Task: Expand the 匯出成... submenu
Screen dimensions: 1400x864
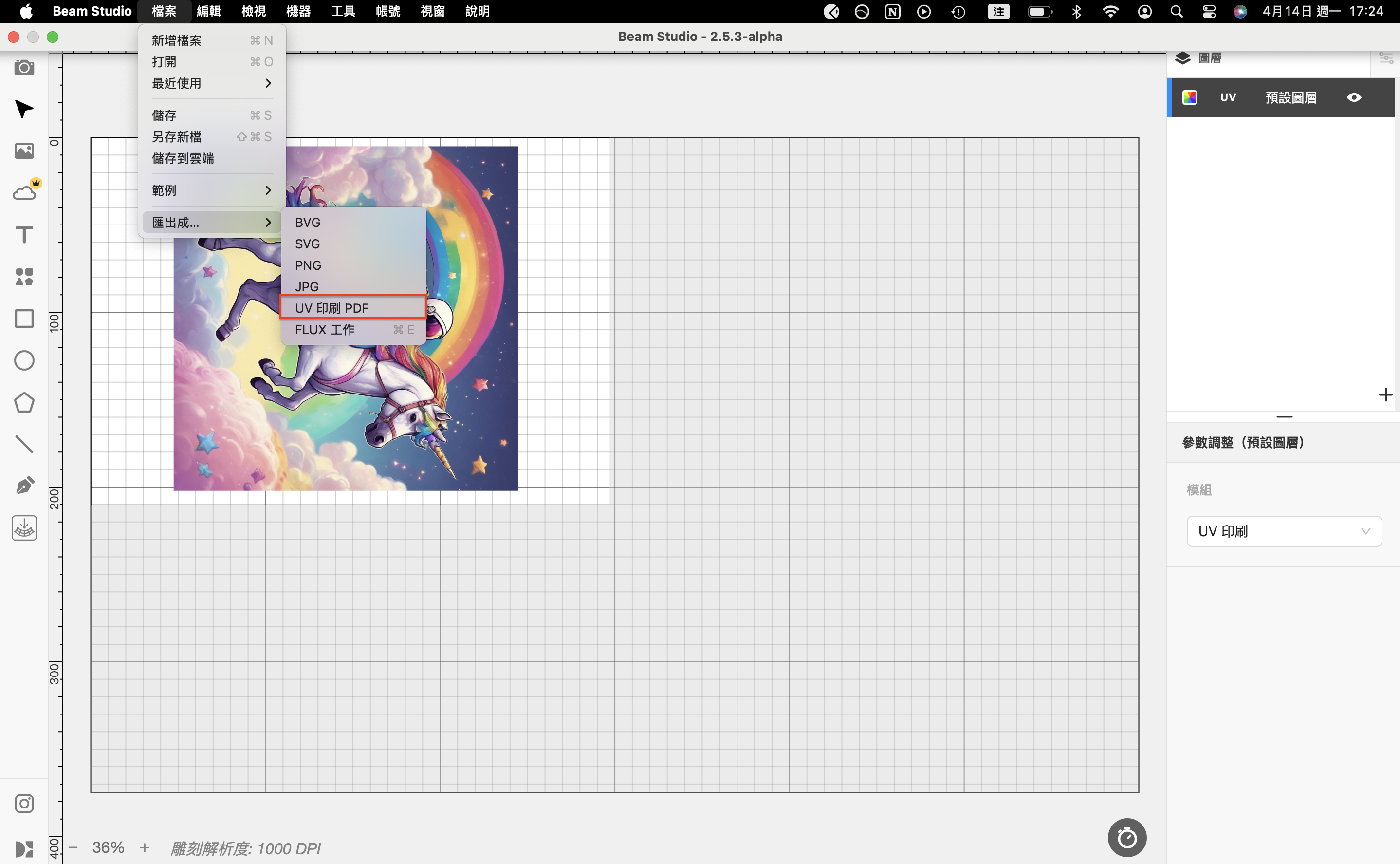Action: 212,222
